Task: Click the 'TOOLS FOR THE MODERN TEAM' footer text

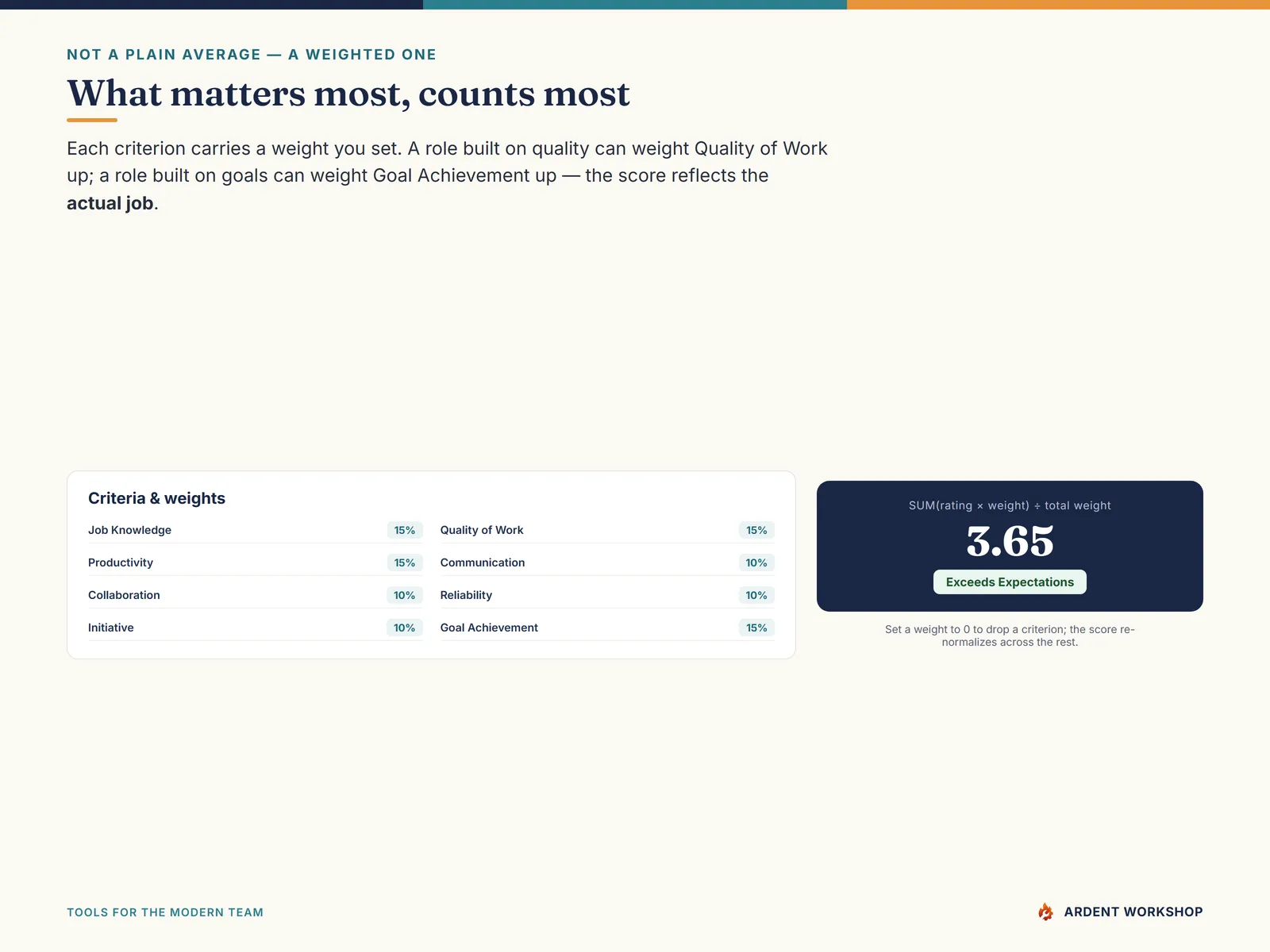Action: (165, 912)
